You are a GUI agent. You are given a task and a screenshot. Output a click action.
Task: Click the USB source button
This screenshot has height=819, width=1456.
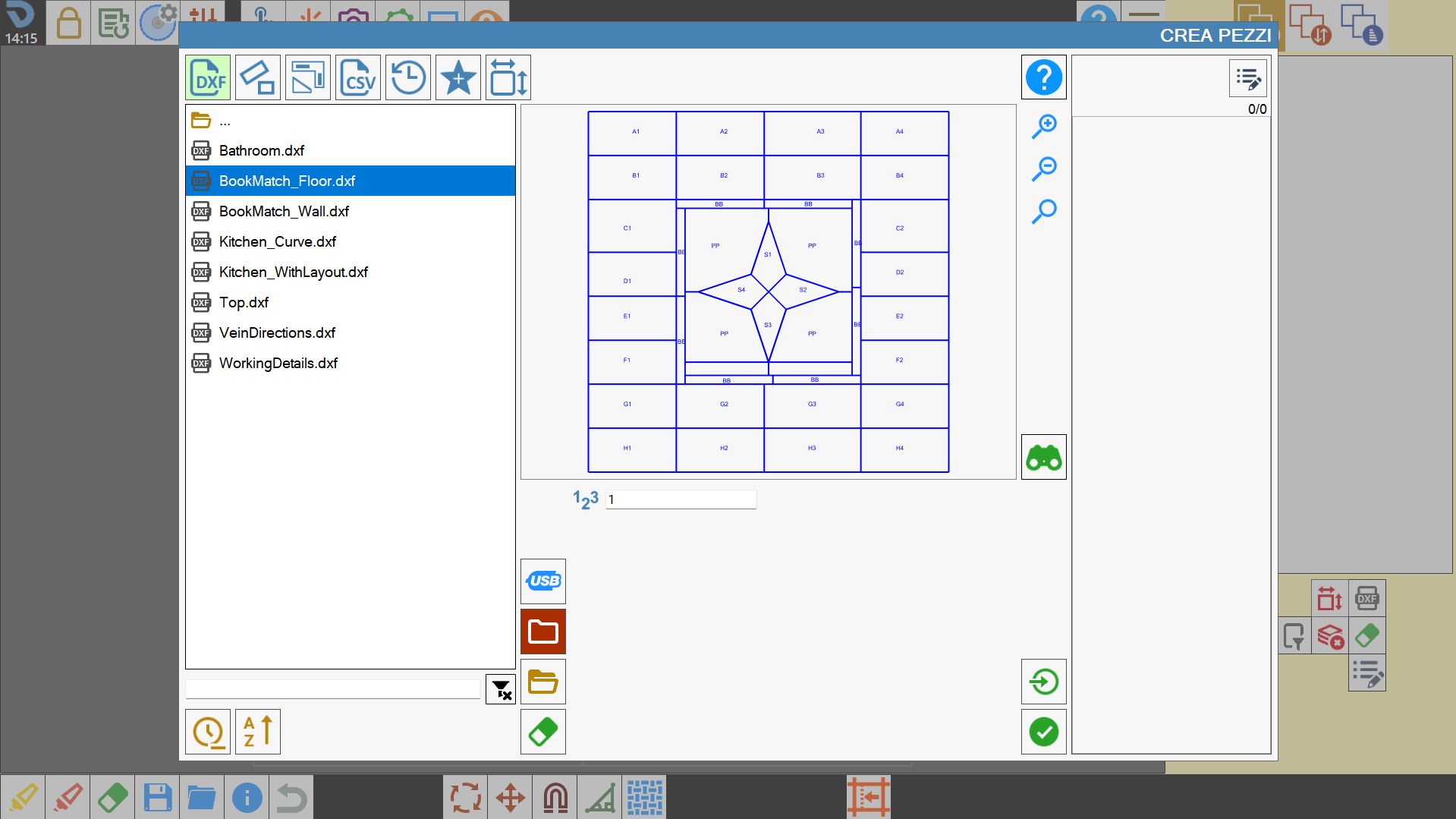point(543,581)
